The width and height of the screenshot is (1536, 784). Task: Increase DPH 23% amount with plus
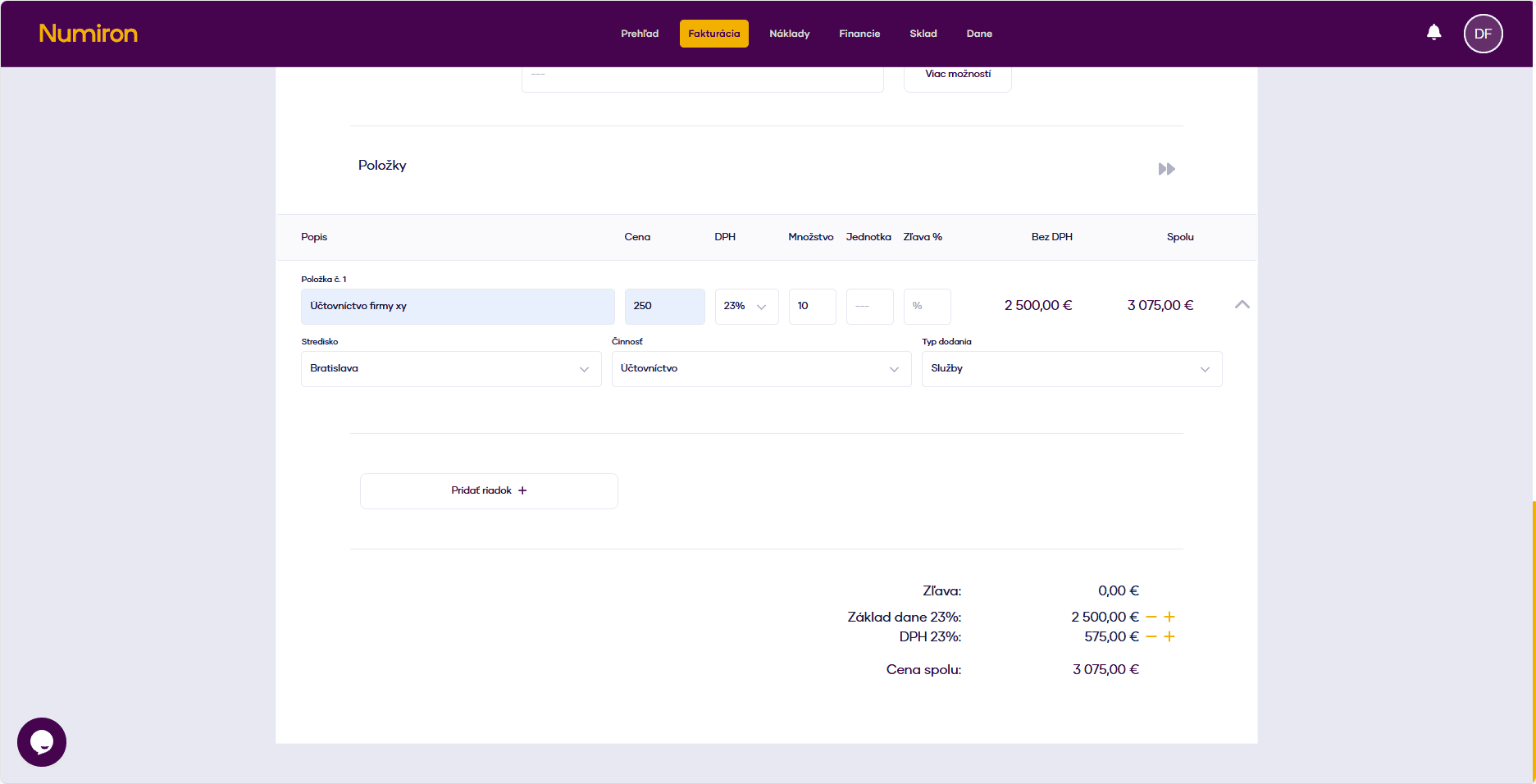[1169, 636]
